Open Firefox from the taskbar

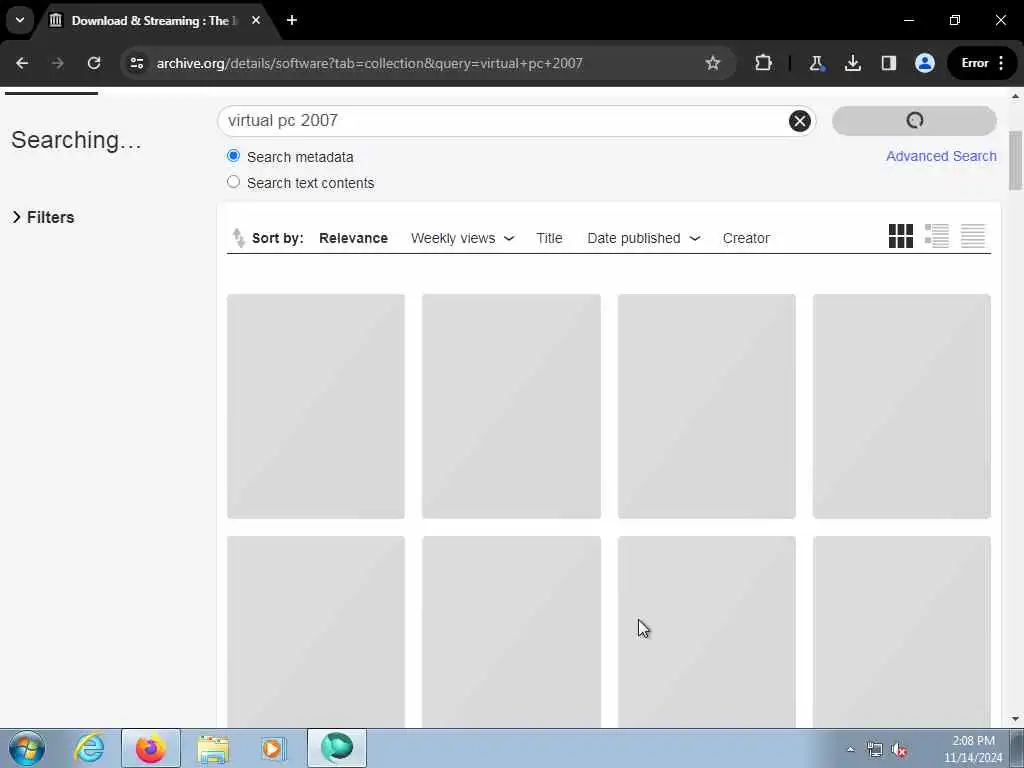(150, 748)
